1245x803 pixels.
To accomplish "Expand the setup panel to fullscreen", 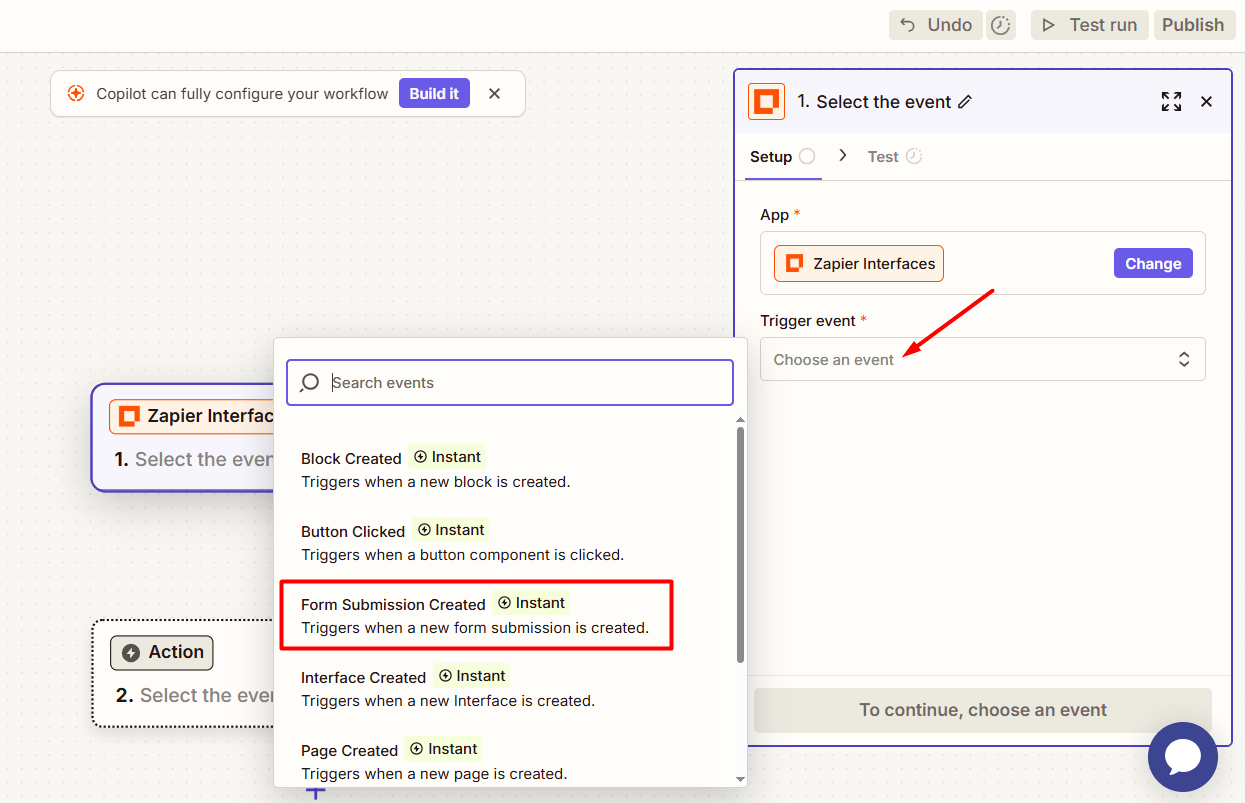I will pyautogui.click(x=1171, y=101).
